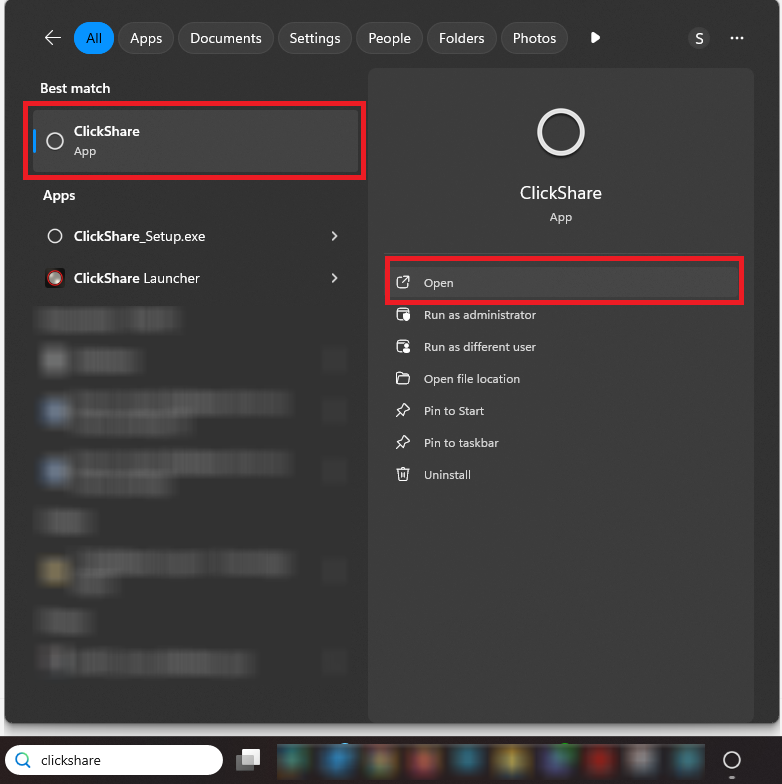The width and height of the screenshot is (782, 784).
Task: Select ClickShare App best match result
Action: click(x=195, y=141)
